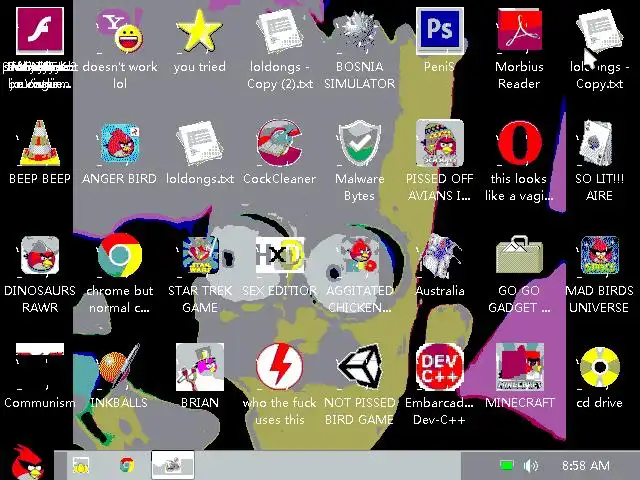Viewport: 640px width, 480px height.
Task: Click the Angry Bird start button
Action: pyautogui.click(x=27, y=463)
